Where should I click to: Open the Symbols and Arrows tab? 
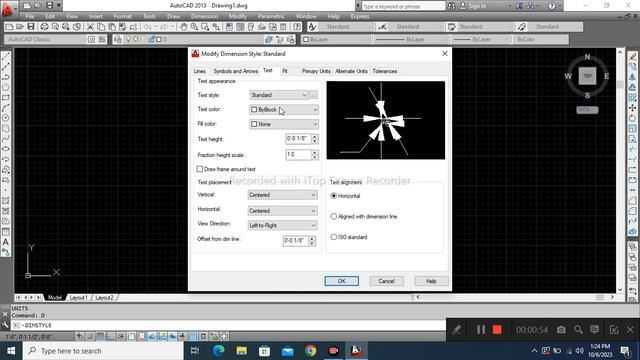tap(236, 71)
